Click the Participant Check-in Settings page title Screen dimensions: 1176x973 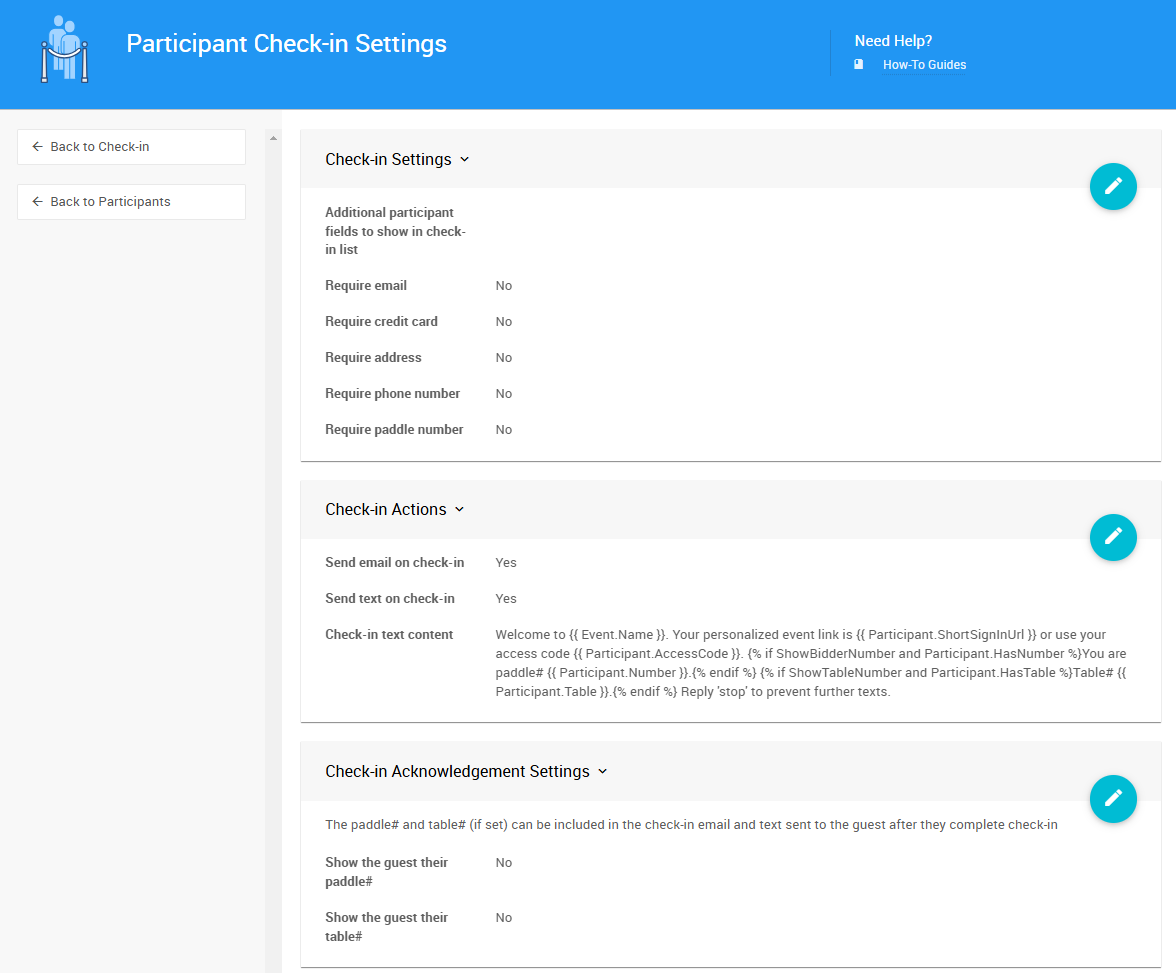click(286, 44)
